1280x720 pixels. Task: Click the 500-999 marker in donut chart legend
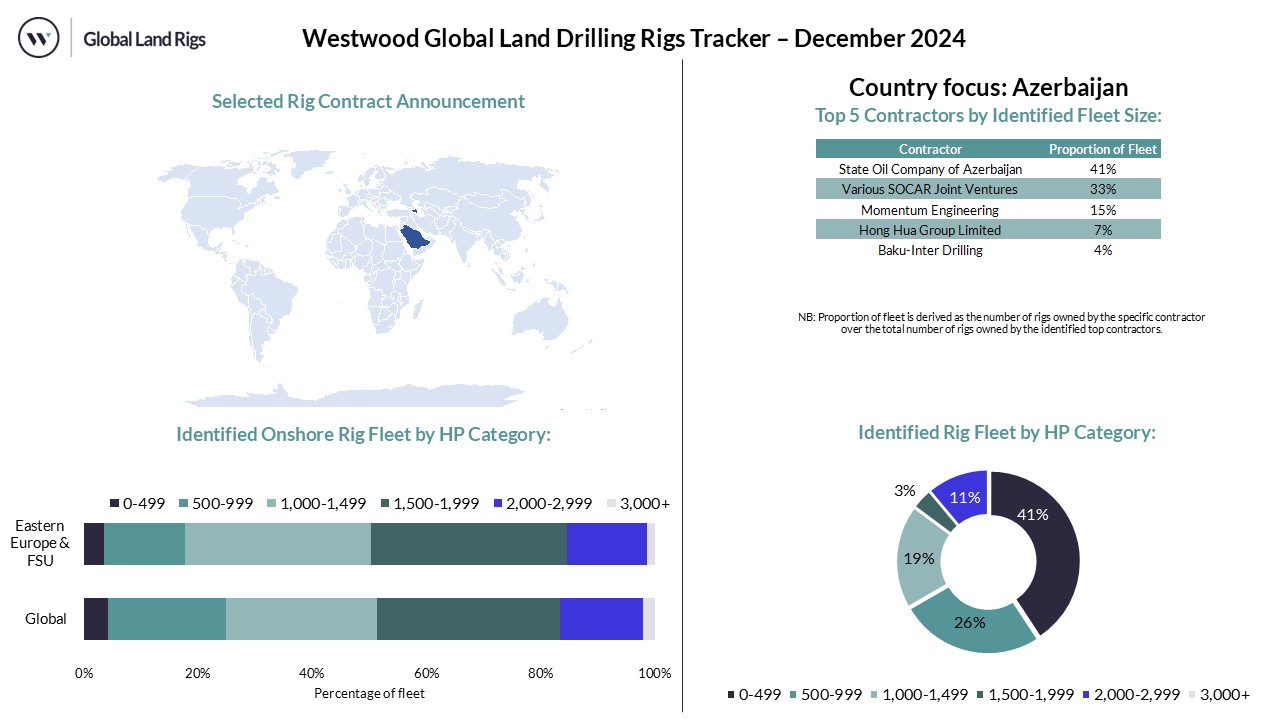(793, 694)
